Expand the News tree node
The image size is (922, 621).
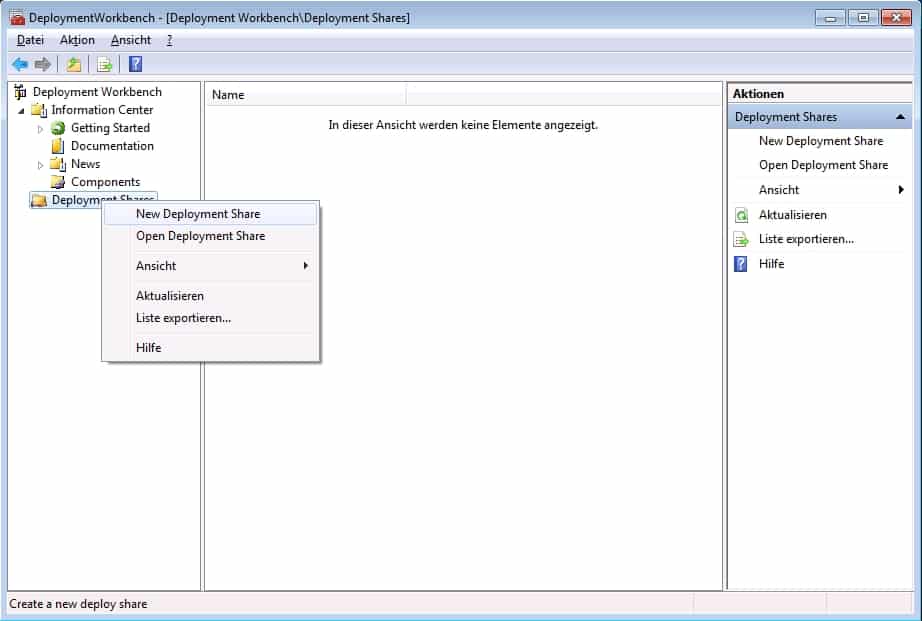[x=40, y=165]
